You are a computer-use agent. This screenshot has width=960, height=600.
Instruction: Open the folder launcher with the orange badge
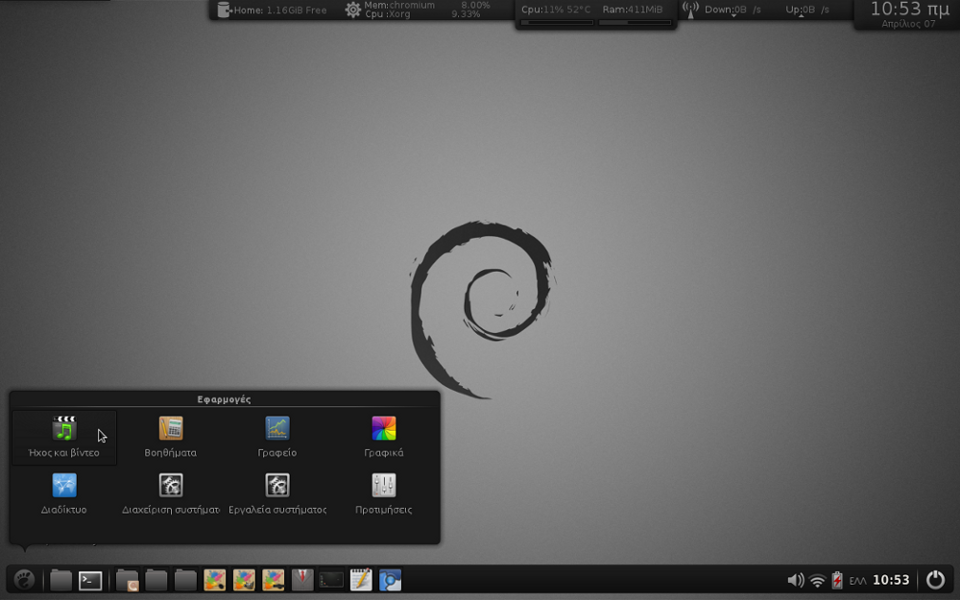pyautogui.click(x=127, y=580)
